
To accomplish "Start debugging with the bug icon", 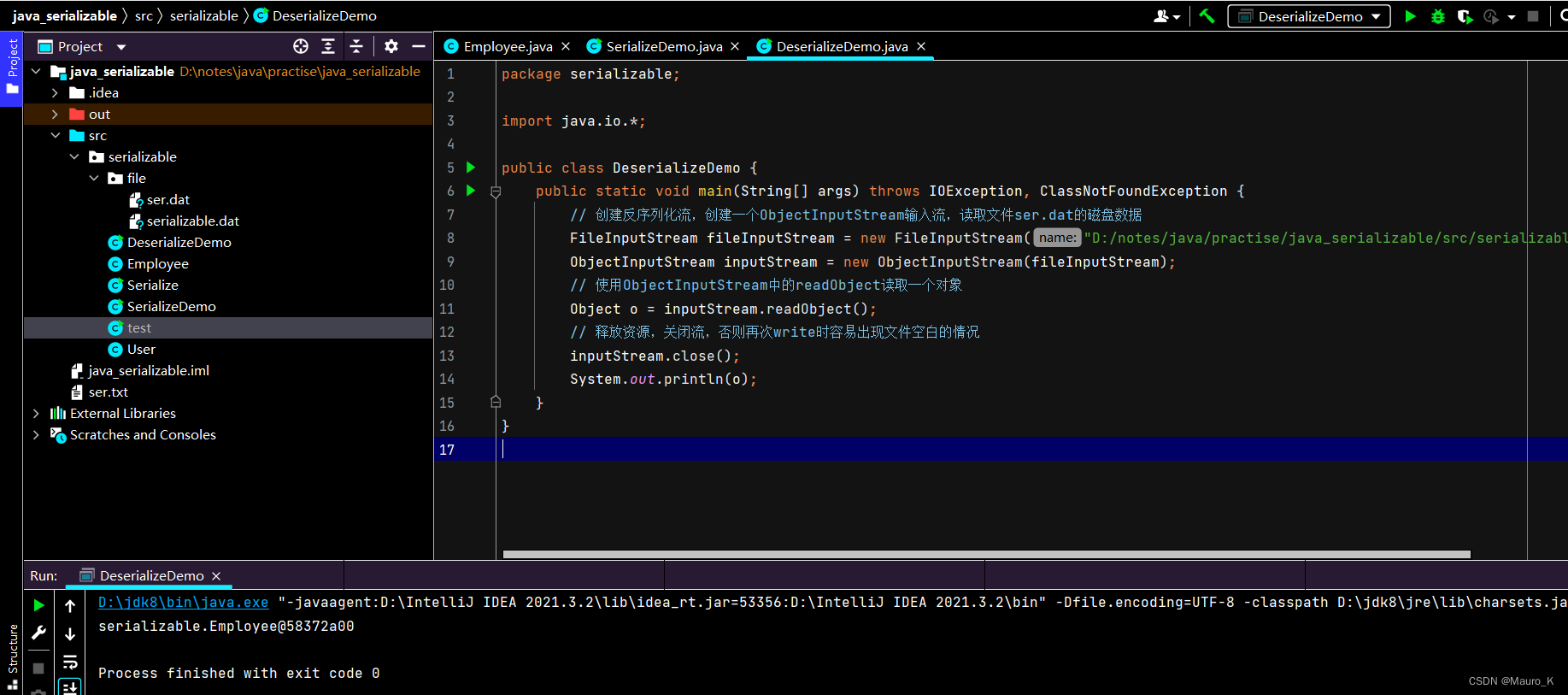I will [x=1438, y=15].
